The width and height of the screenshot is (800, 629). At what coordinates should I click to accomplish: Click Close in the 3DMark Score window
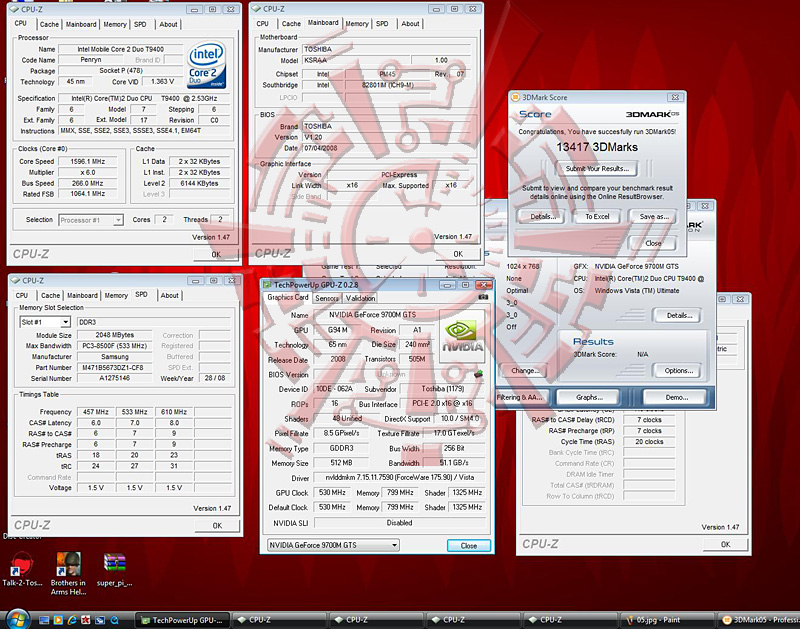point(654,243)
